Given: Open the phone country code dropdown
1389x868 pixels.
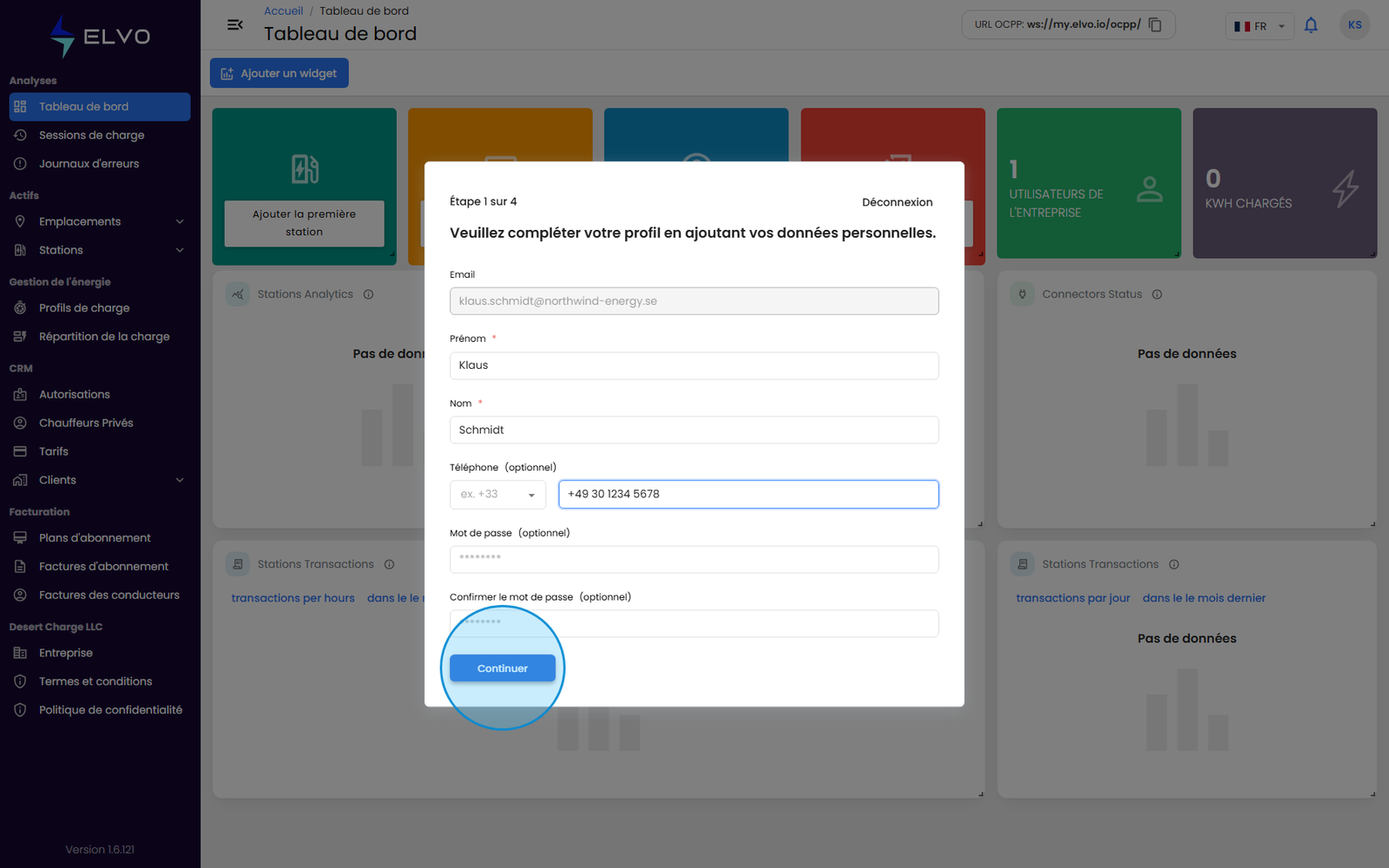Looking at the screenshot, I should click(x=497, y=495).
